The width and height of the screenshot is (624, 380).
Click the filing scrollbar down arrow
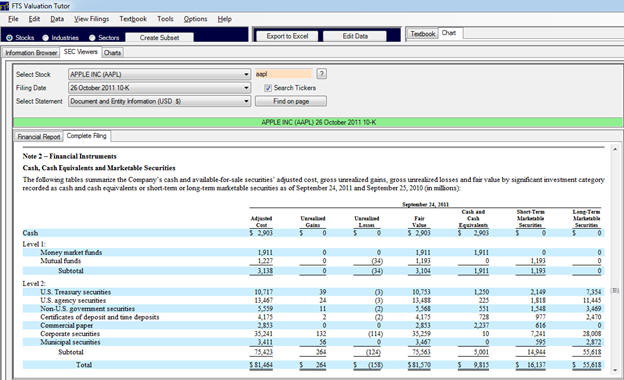pos(615,370)
